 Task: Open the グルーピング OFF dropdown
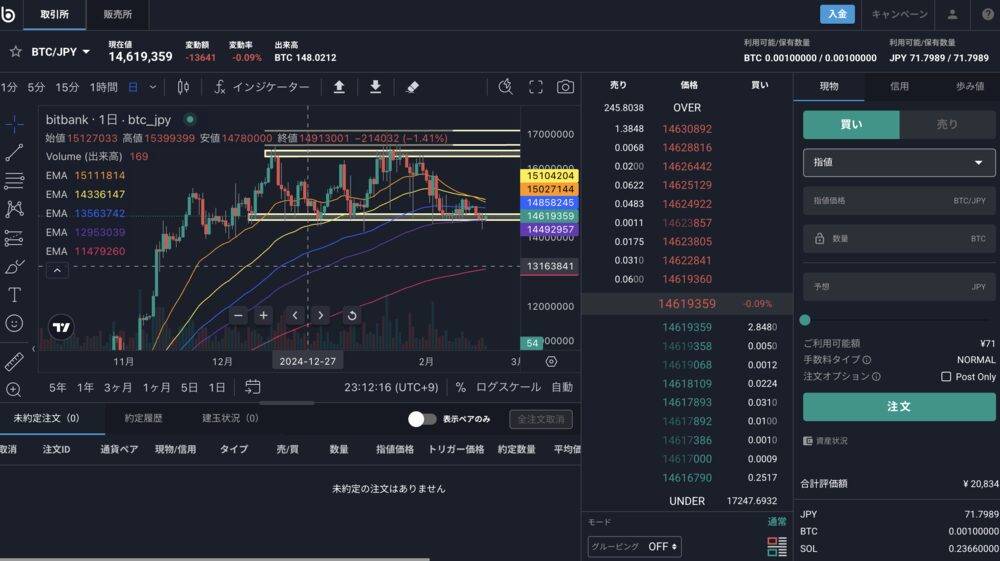click(663, 546)
